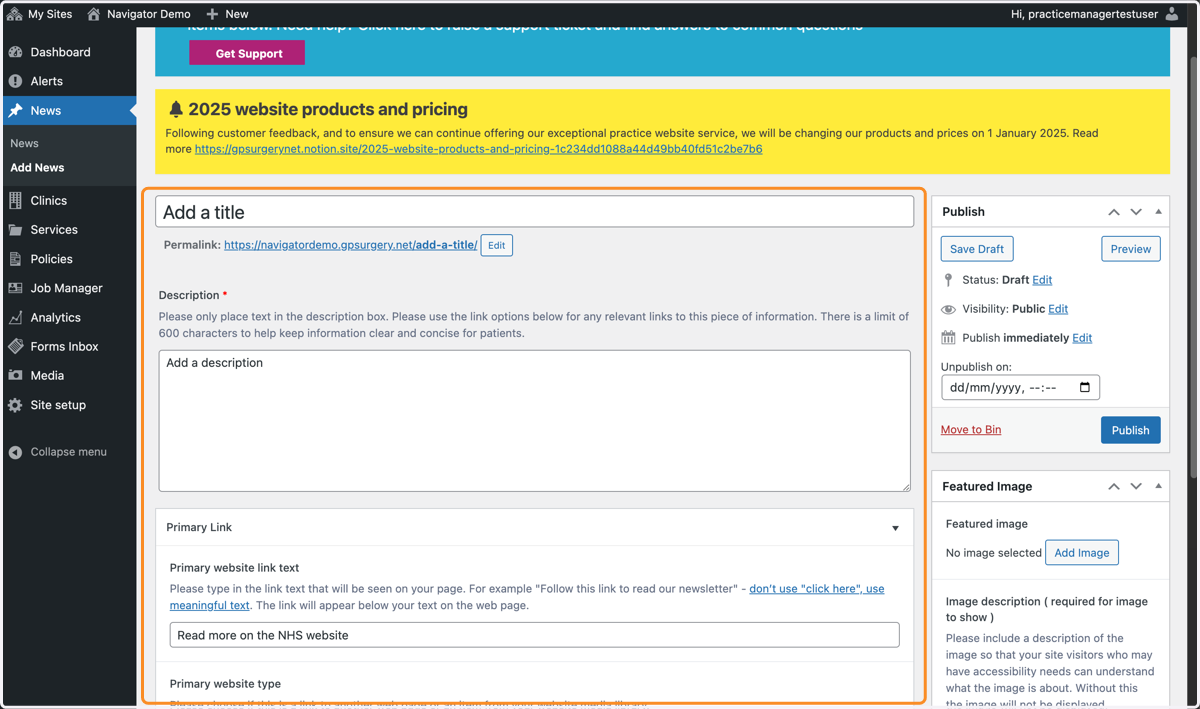The height and width of the screenshot is (709, 1200).
Task: Open the 2025 pricing notion link
Action: click(478, 149)
